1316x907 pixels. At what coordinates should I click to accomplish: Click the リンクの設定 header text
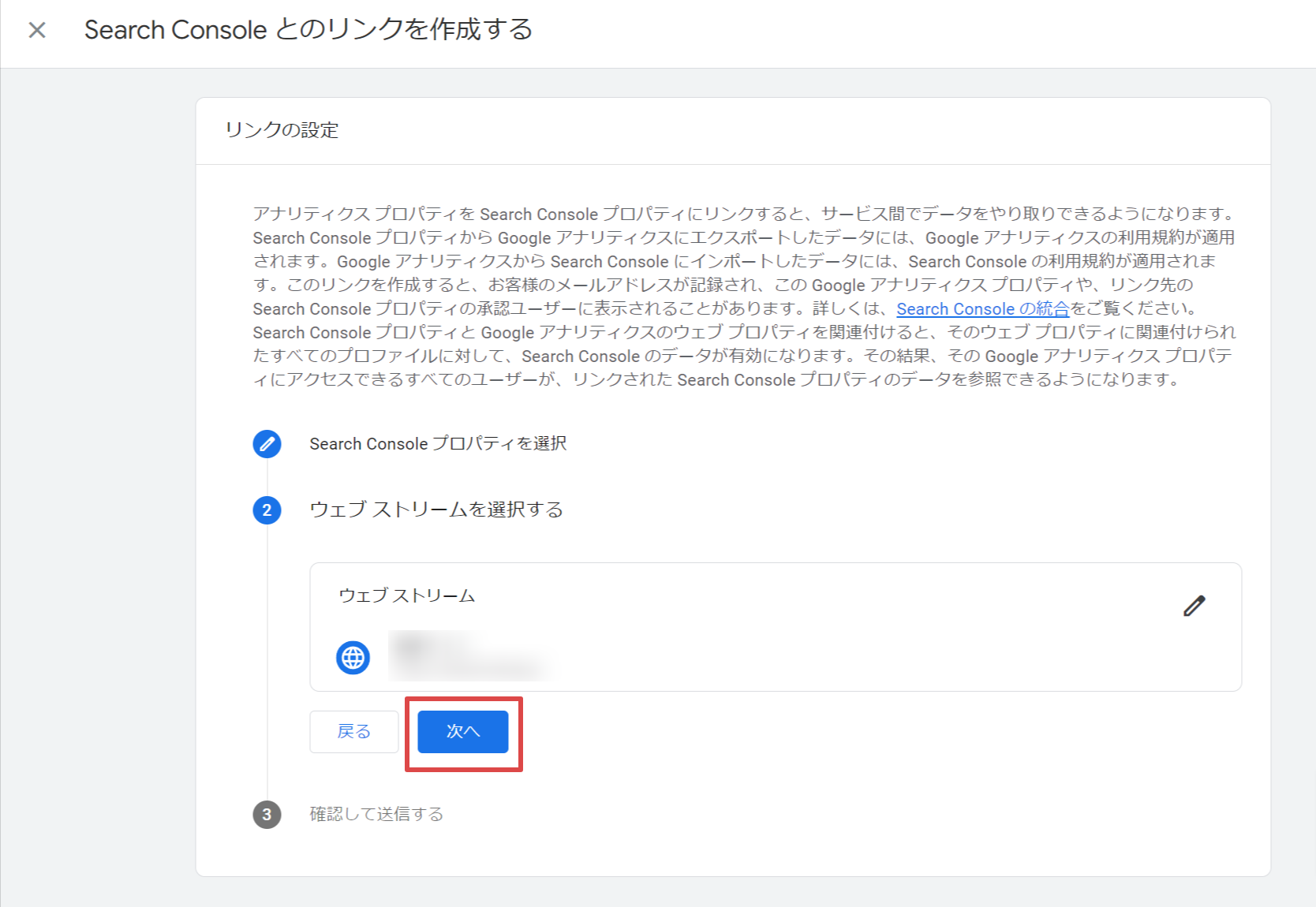pyautogui.click(x=282, y=129)
